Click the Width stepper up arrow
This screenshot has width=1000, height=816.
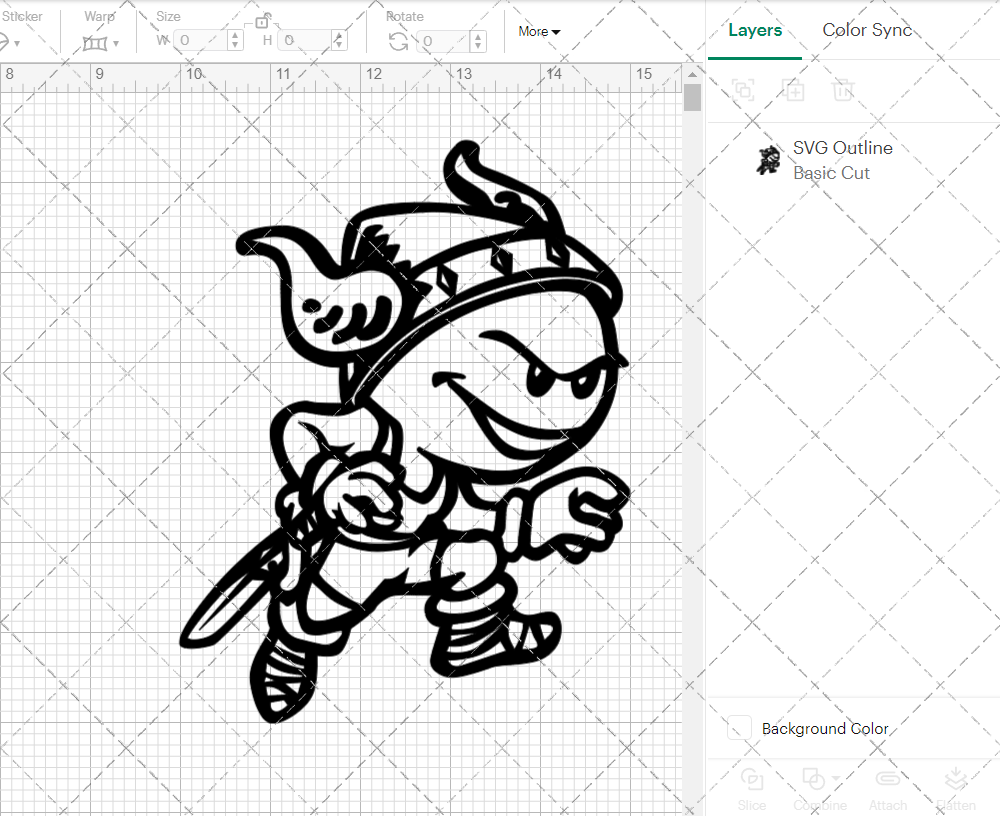[234, 37]
